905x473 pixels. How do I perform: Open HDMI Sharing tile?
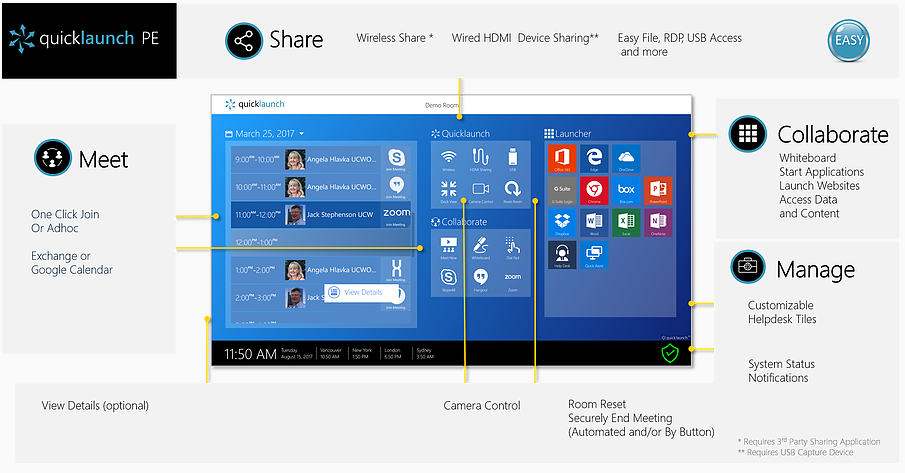point(480,159)
